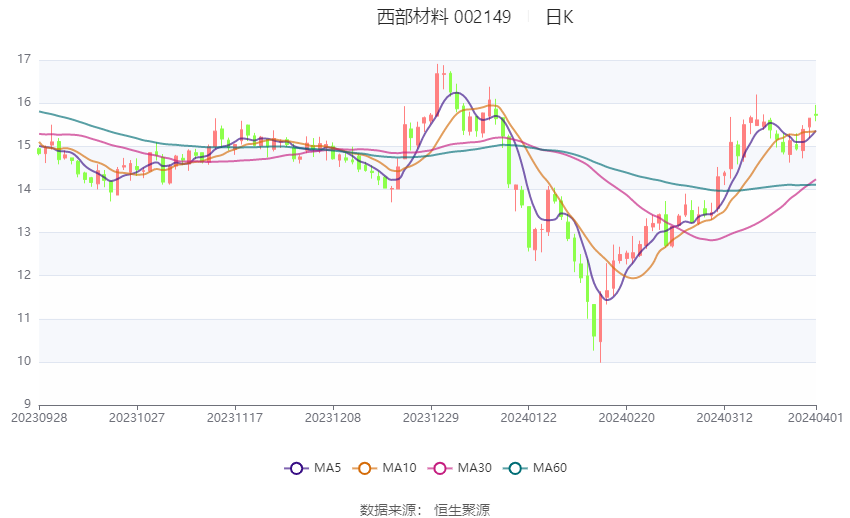Click the orange MA10 legend circle marker

point(365,468)
